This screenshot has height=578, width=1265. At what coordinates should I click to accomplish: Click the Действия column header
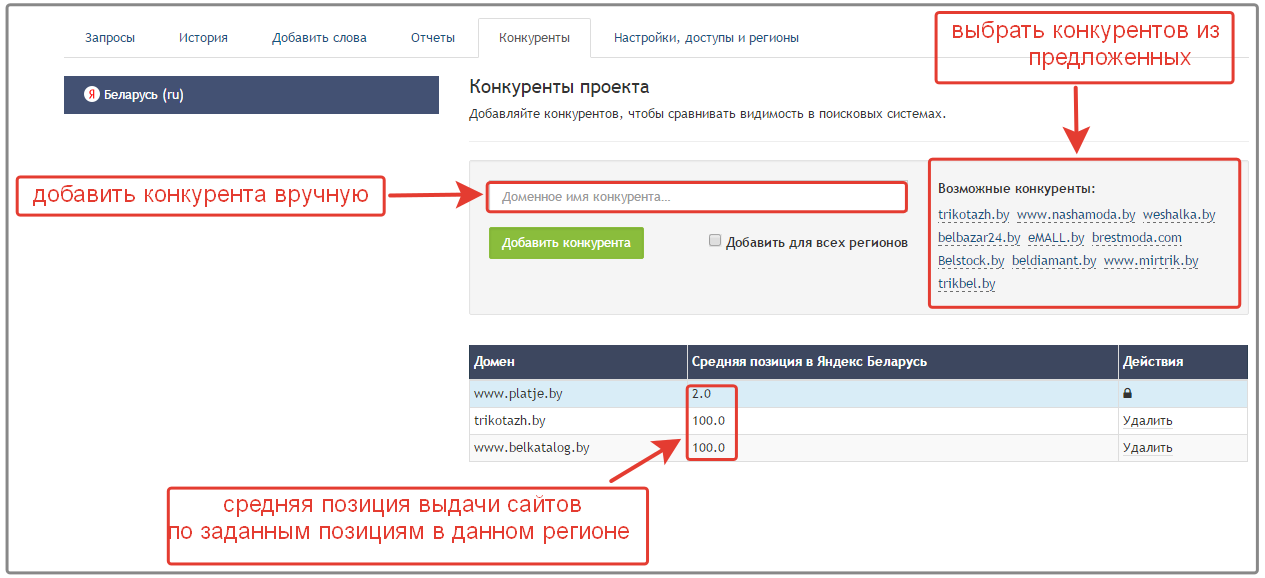tap(1183, 362)
